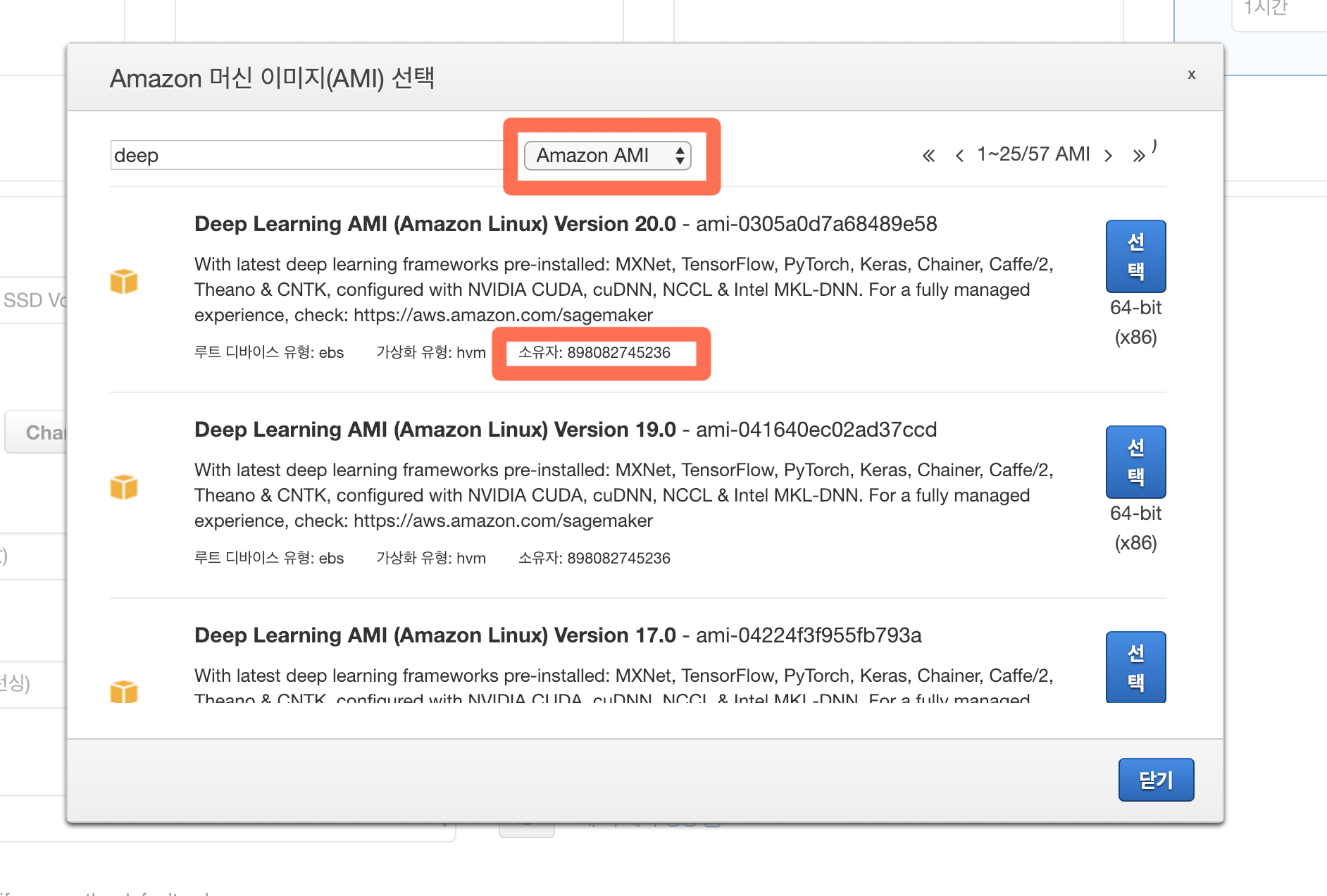Click the '64-bit (x86)' label of Version 20.0
The width and height of the screenshot is (1327, 896).
click(x=1136, y=323)
